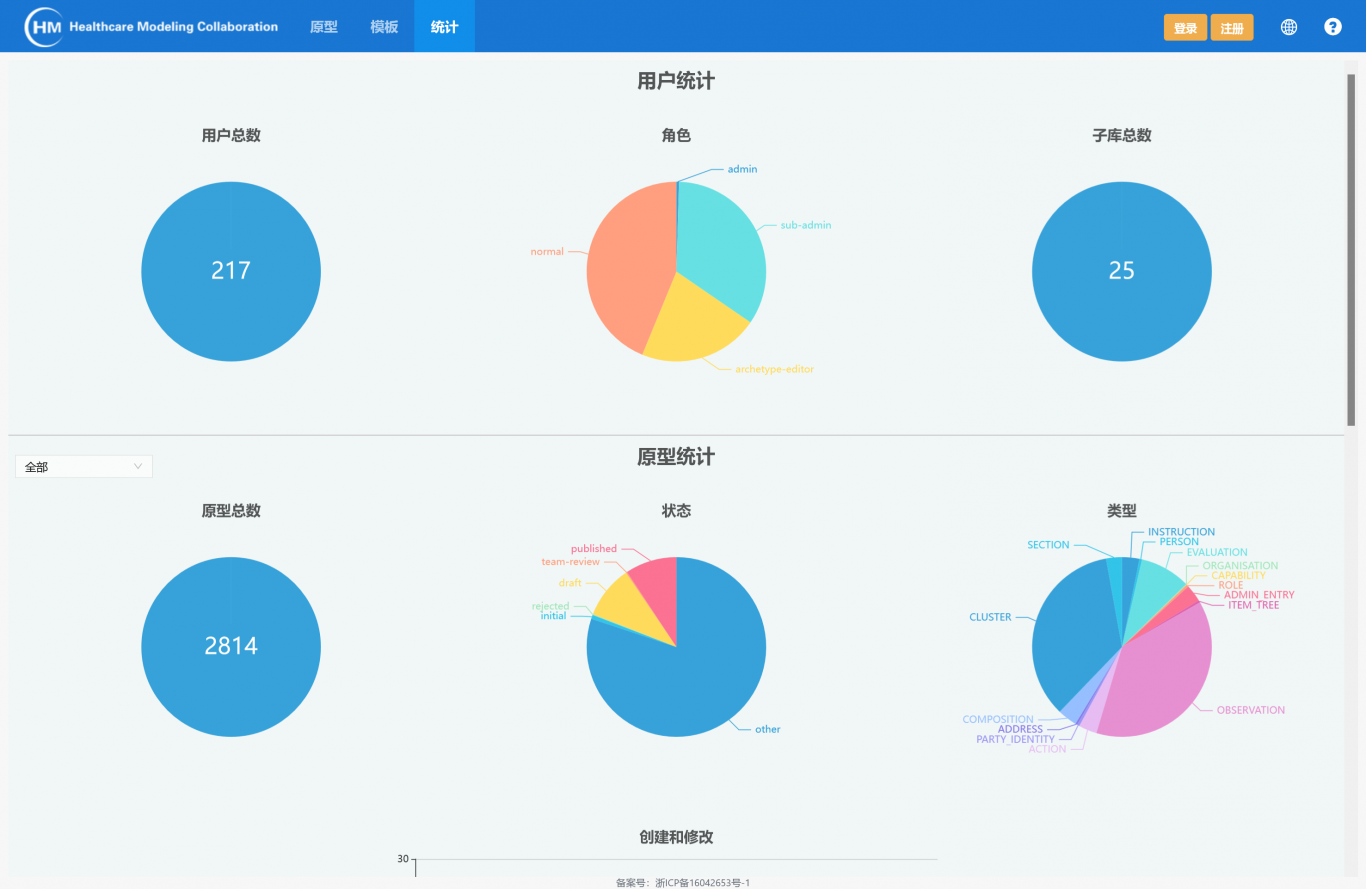Screen dimensions: 1366x889
Task: Click the 角色 chart title
Action: [676, 135]
